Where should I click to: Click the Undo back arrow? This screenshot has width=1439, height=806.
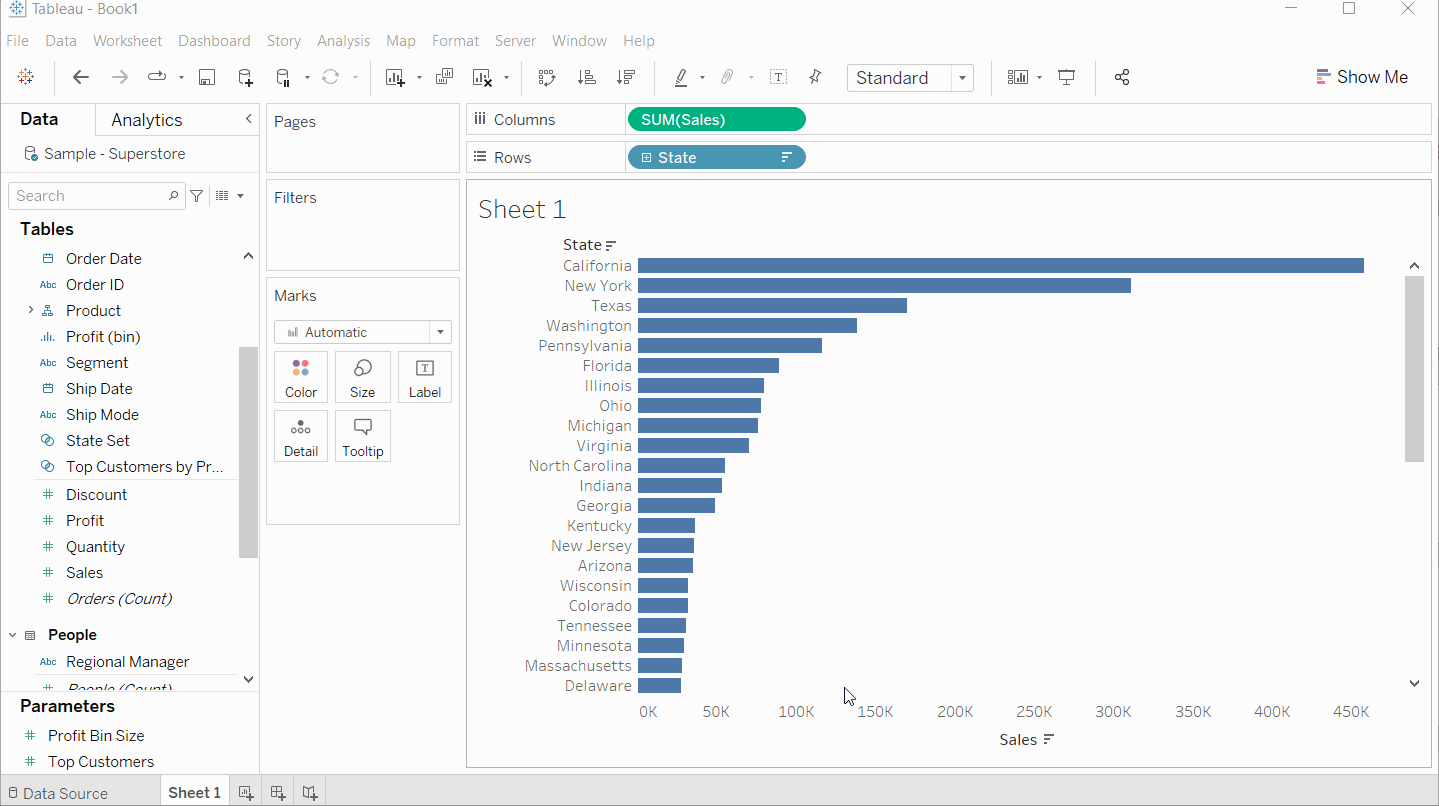tap(81, 78)
